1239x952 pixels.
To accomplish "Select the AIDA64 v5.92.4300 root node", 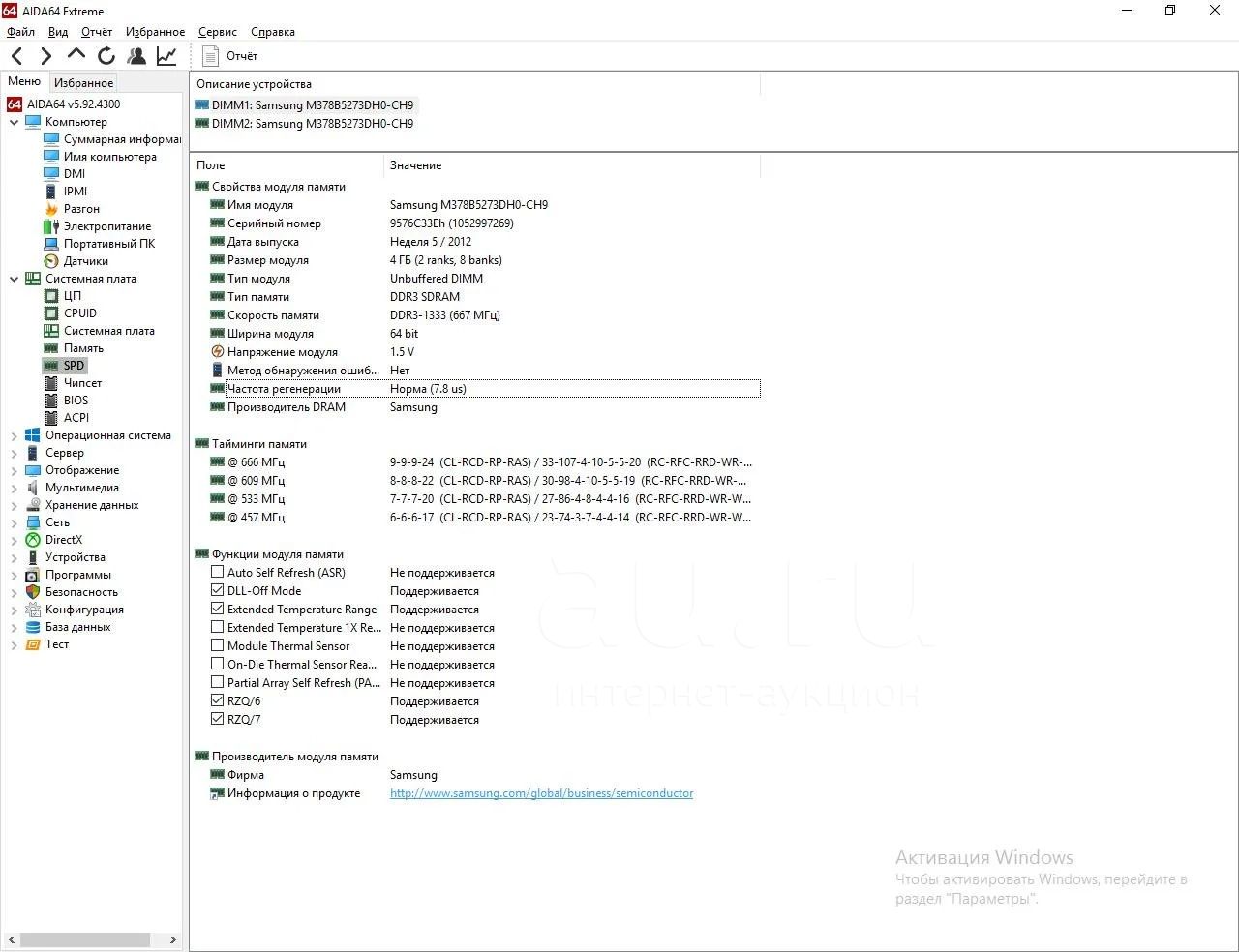I will click(x=64, y=104).
